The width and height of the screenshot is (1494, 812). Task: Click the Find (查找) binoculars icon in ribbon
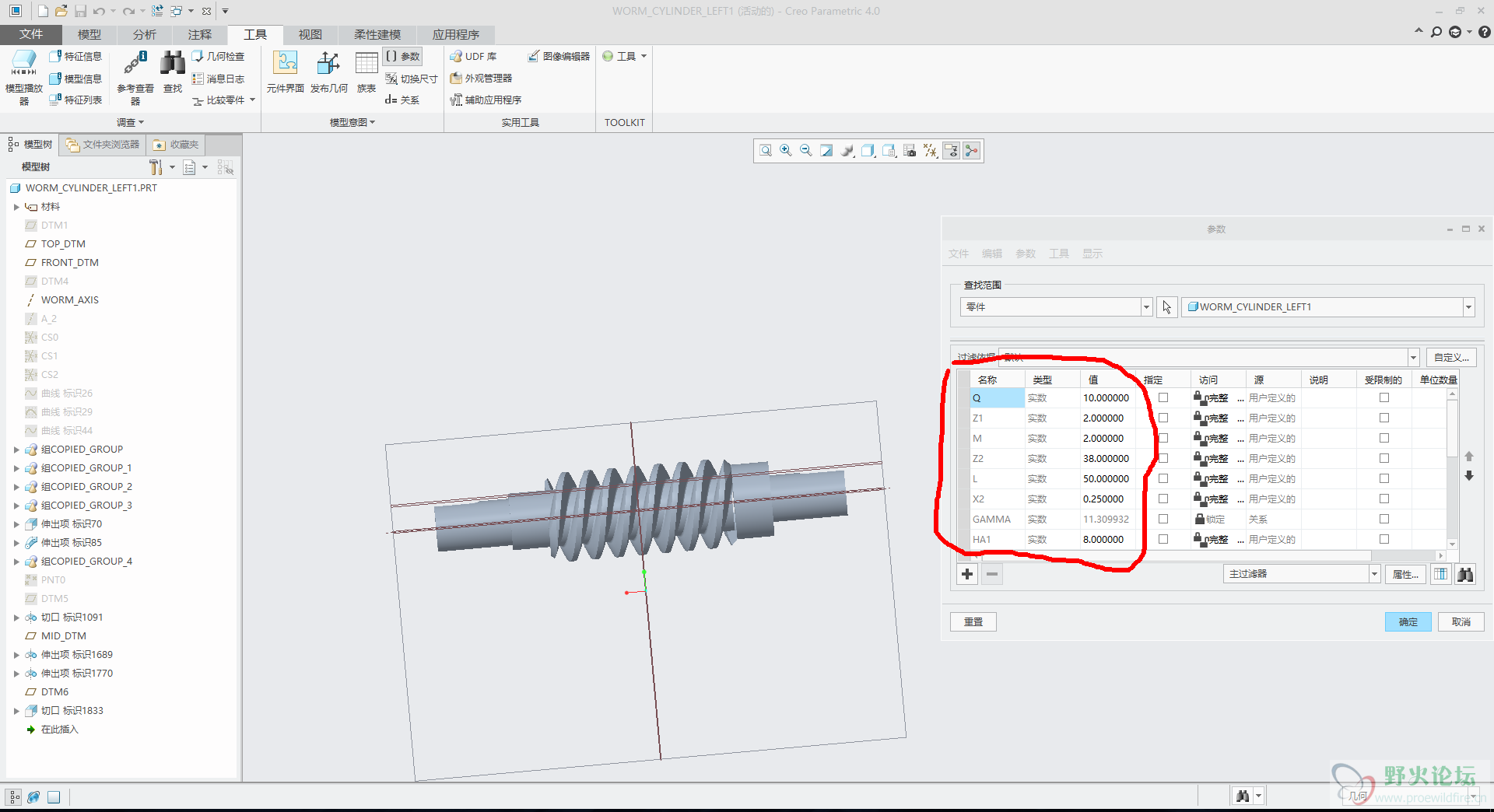[x=173, y=65]
